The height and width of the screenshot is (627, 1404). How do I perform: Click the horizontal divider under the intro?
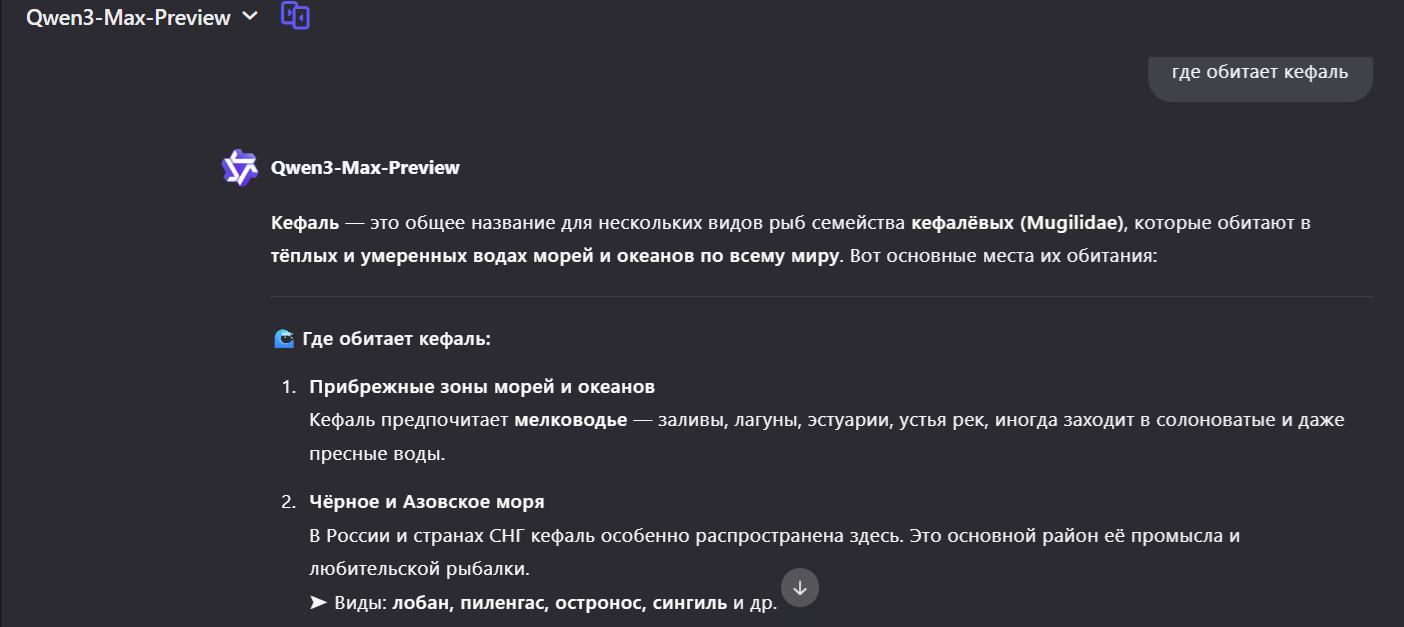pos(820,297)
